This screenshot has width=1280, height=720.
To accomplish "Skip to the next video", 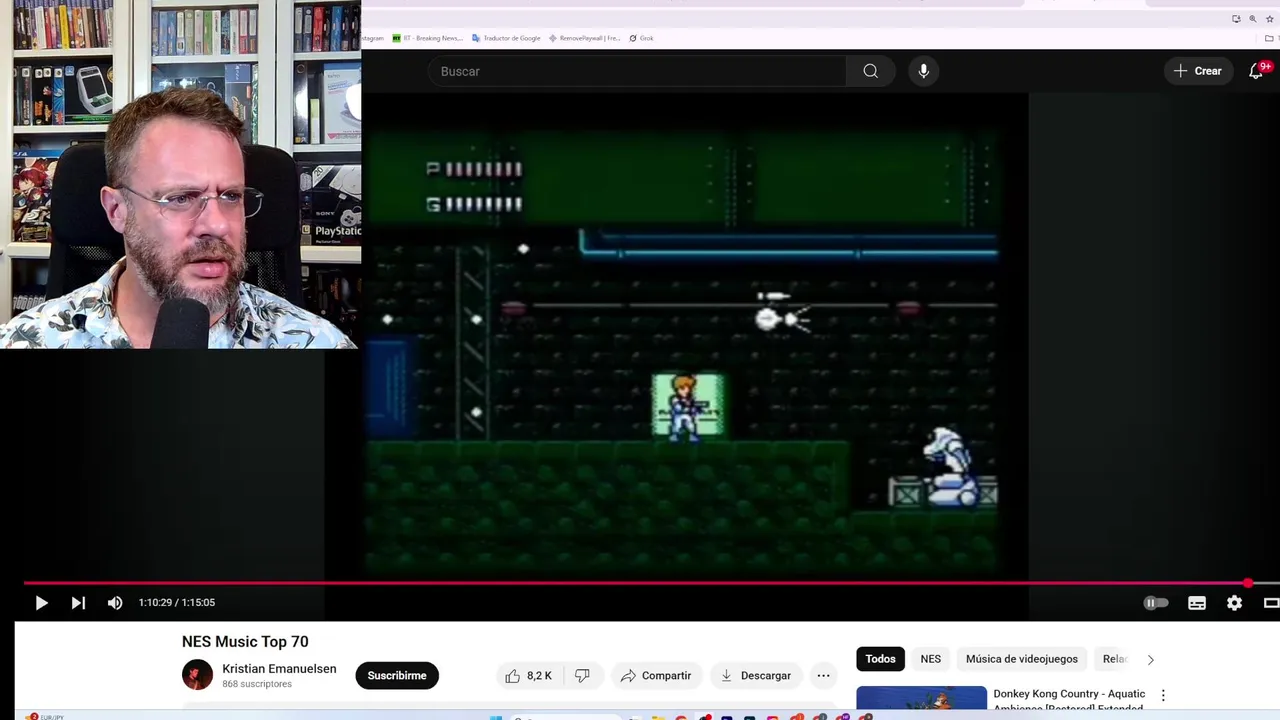I will tap(78, 603).
